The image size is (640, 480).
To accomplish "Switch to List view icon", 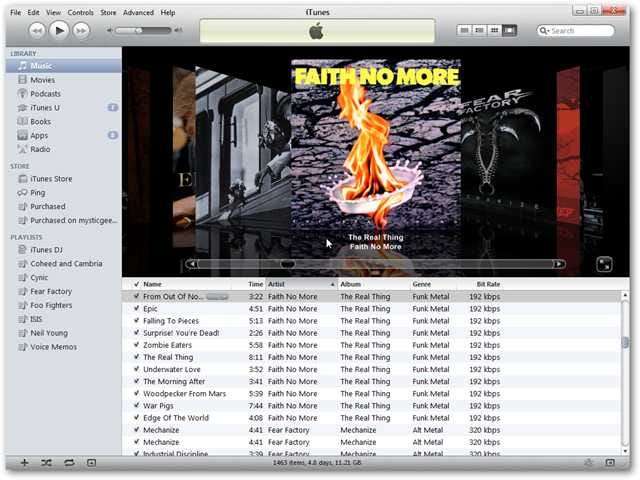I will 464,30.
